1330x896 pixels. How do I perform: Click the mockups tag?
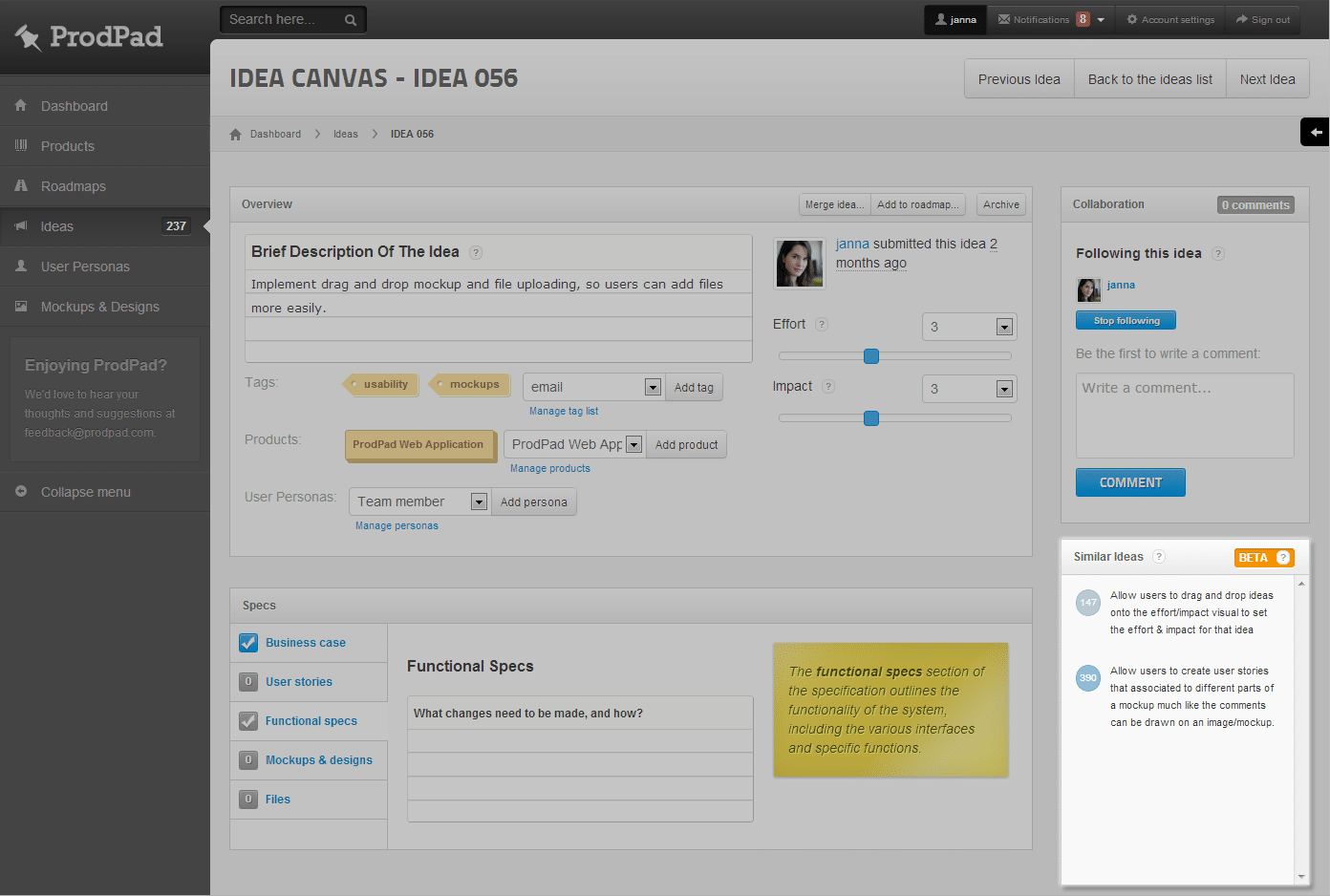(x=468, y=384)
